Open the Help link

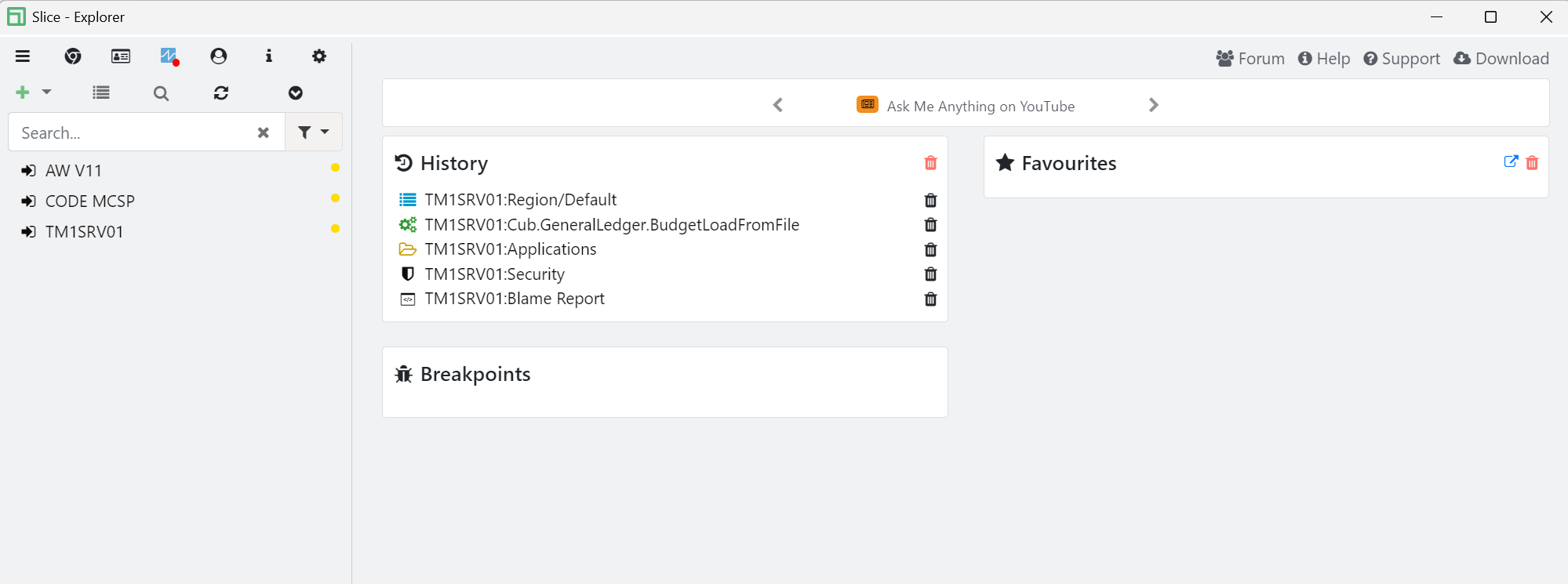1324,59
